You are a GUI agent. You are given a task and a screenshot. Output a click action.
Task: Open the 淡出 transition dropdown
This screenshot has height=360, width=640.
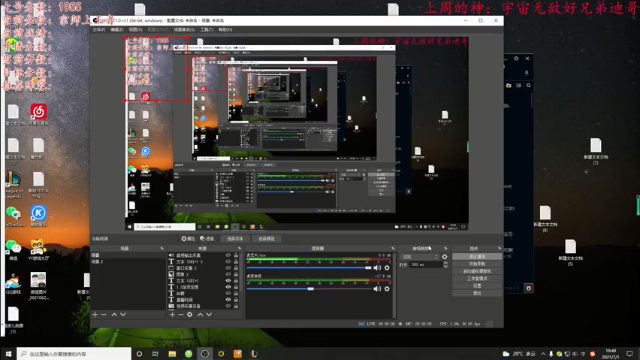pyautogui.click(x=420, y=257)
